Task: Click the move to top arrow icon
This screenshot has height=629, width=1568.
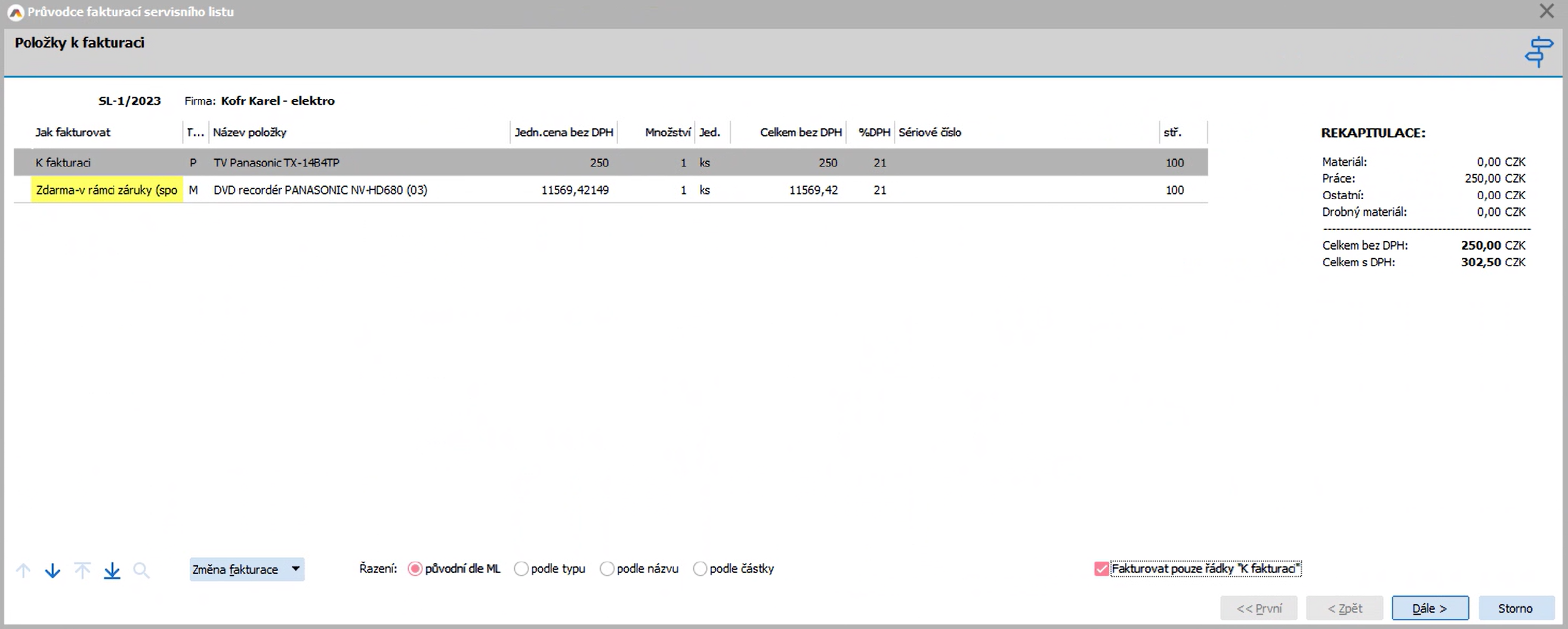Action: tap(82, 570)
